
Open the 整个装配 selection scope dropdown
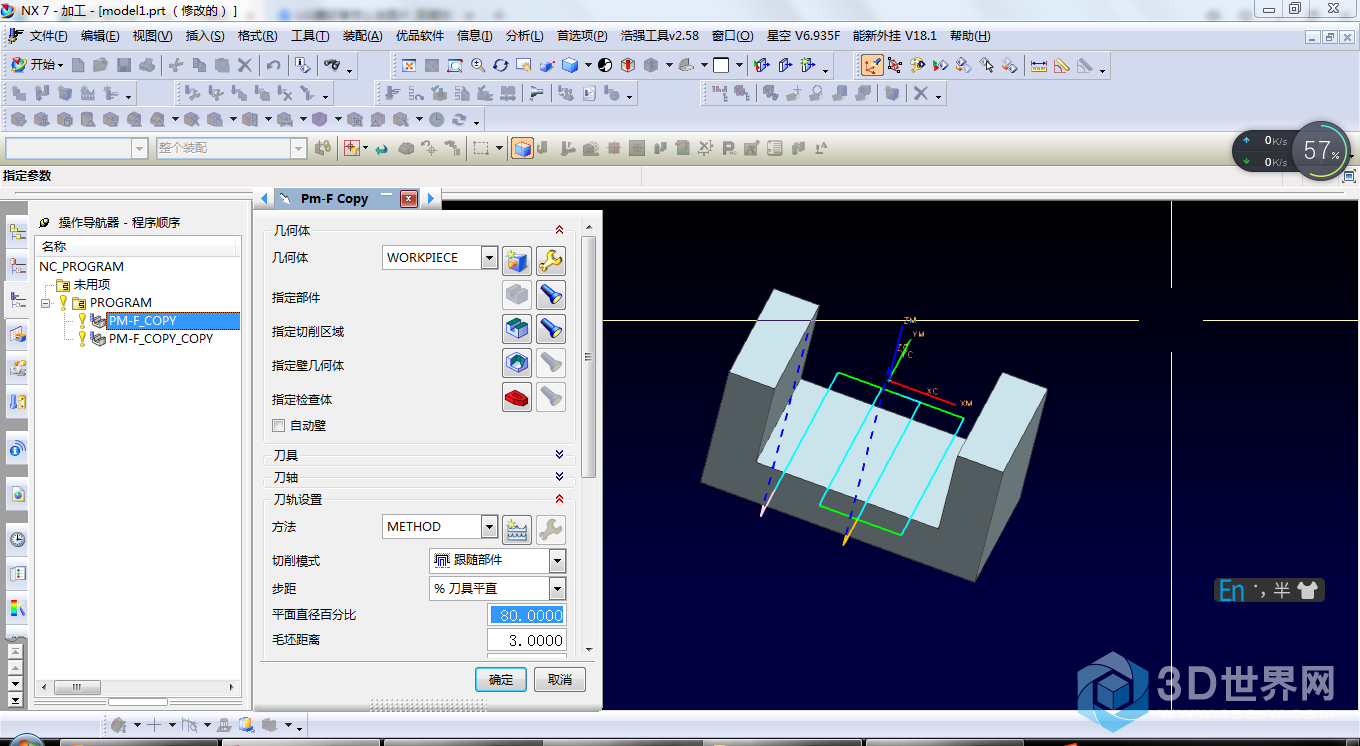point(298,148)
